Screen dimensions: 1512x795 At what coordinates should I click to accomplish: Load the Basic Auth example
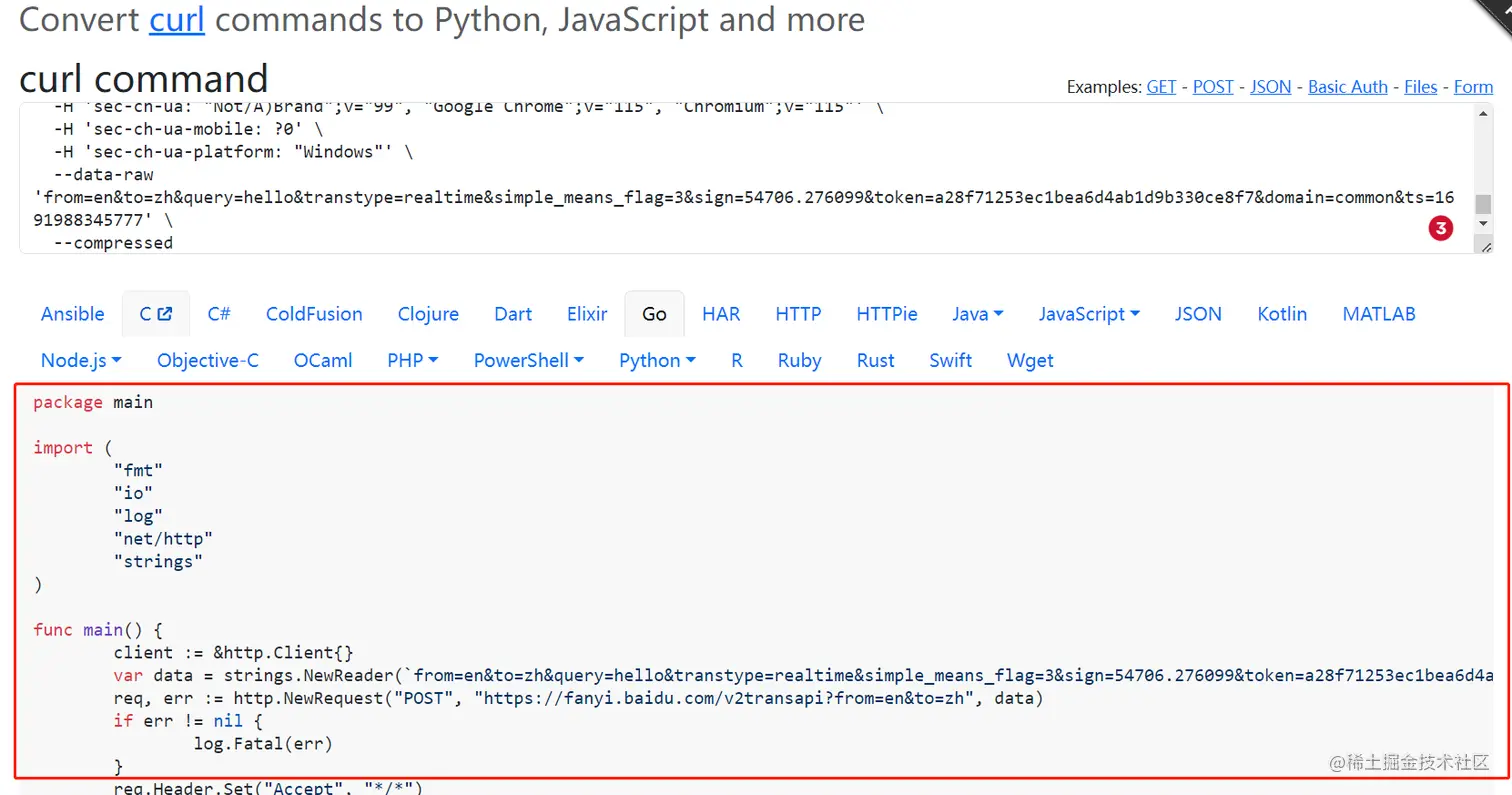pos(1347,87)
